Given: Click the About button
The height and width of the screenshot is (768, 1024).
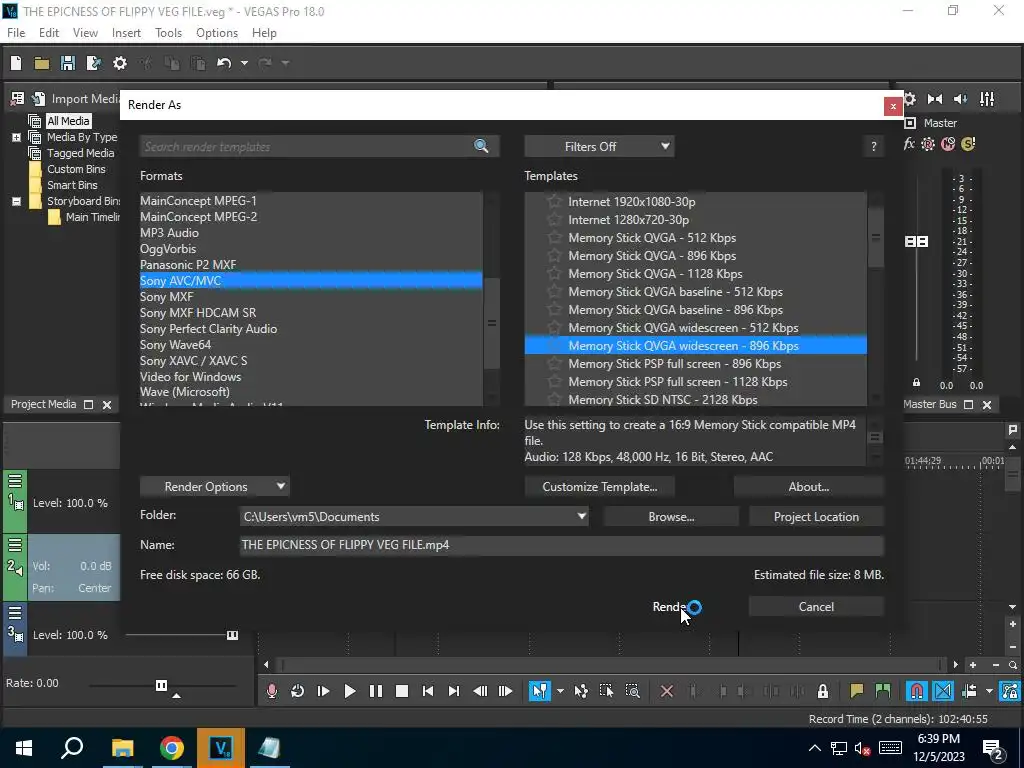Looking at the screenshot, I should pyautogui.click(x=808, y=487).
